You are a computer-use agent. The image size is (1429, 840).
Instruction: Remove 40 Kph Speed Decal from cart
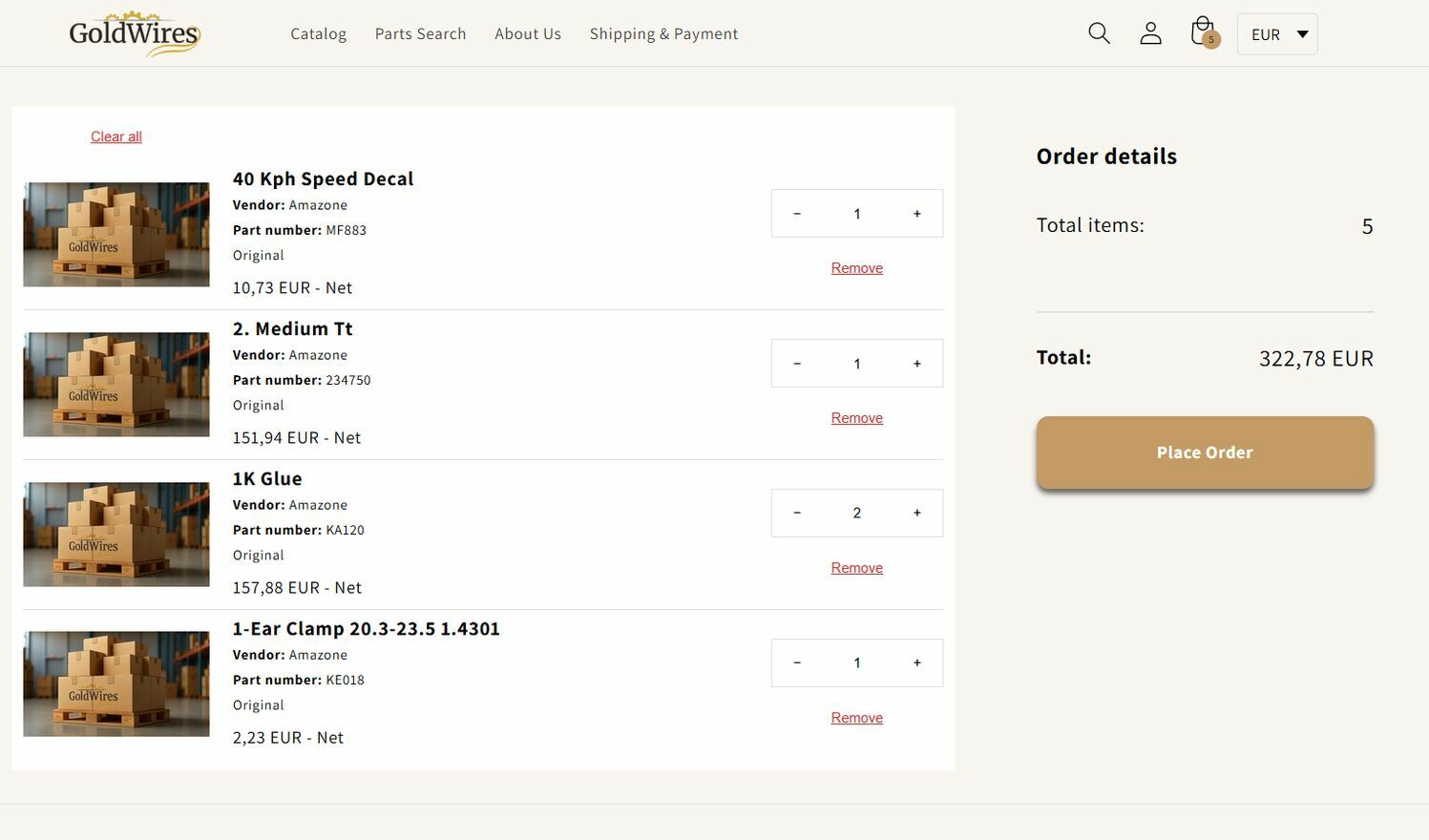(x=856, y=268)
